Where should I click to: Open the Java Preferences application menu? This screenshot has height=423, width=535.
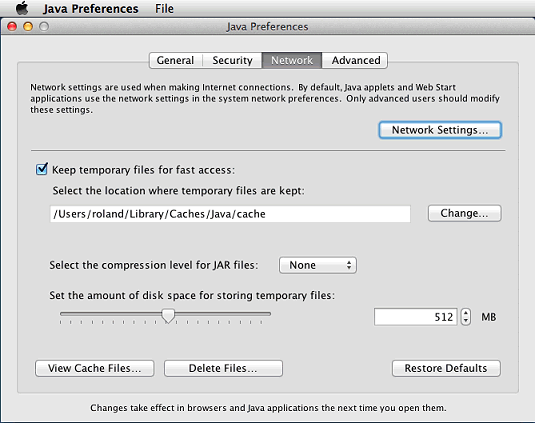click(90, 9)
